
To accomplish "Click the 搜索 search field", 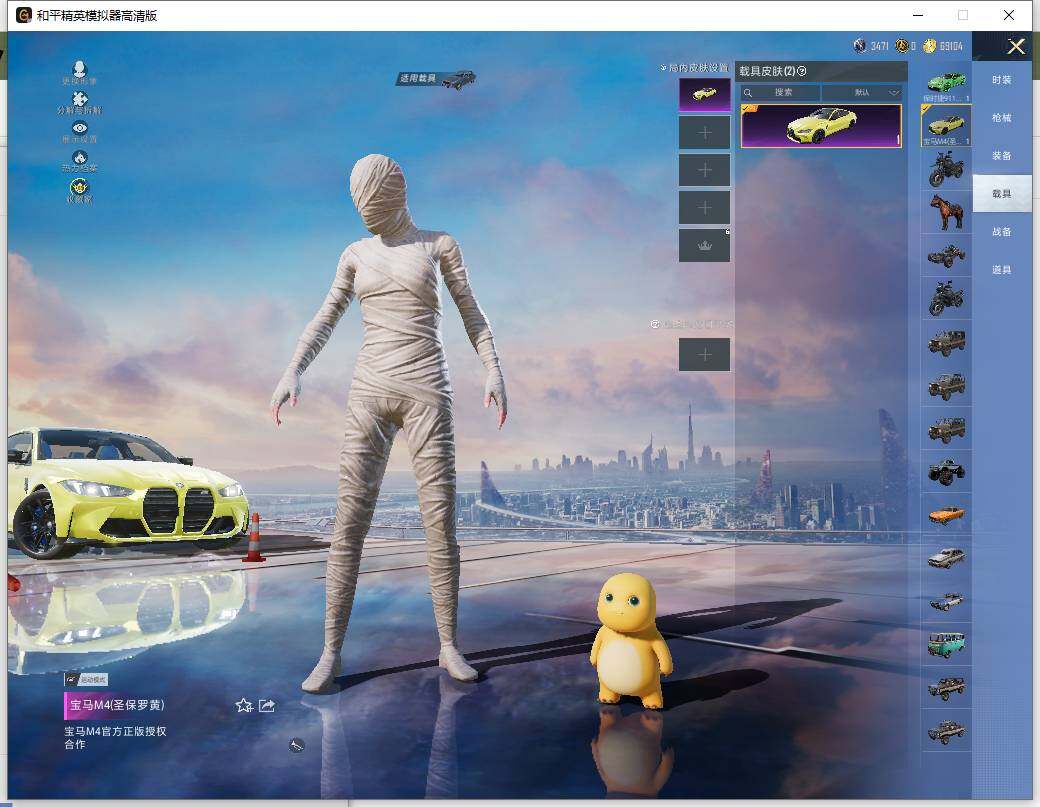I will [782, 92].
